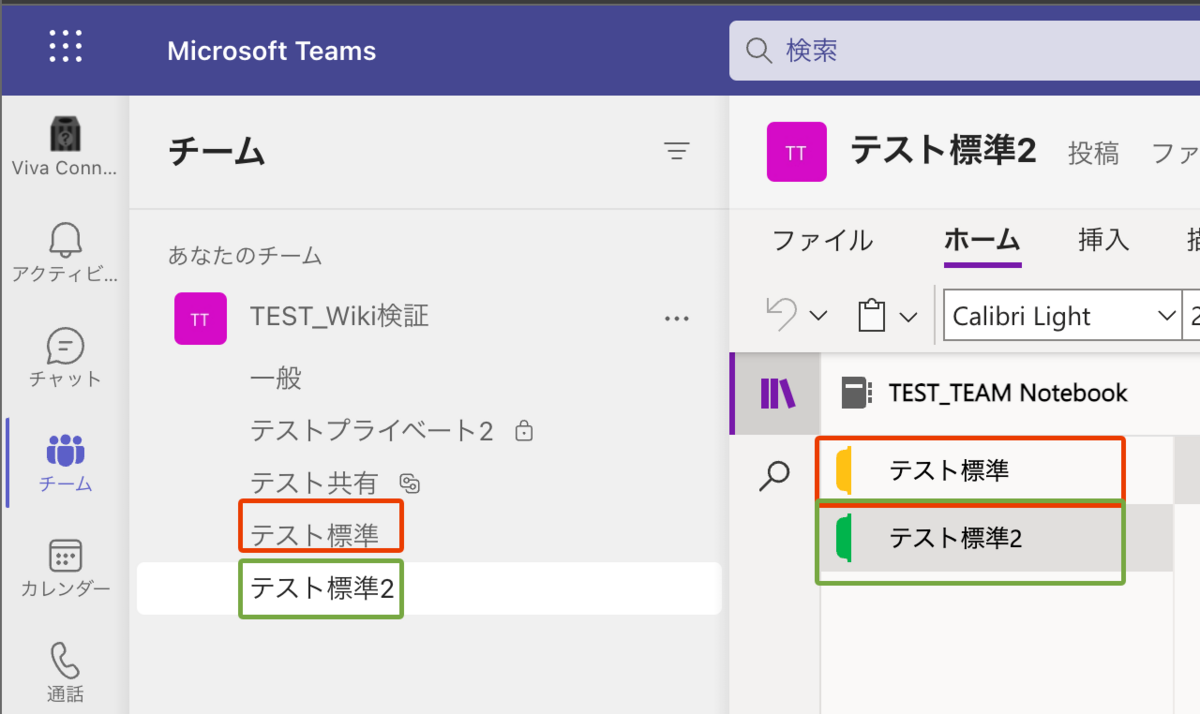Switch to the ファイル ribbon tab
Viewport: 1200px width, 714px height.
823,240
